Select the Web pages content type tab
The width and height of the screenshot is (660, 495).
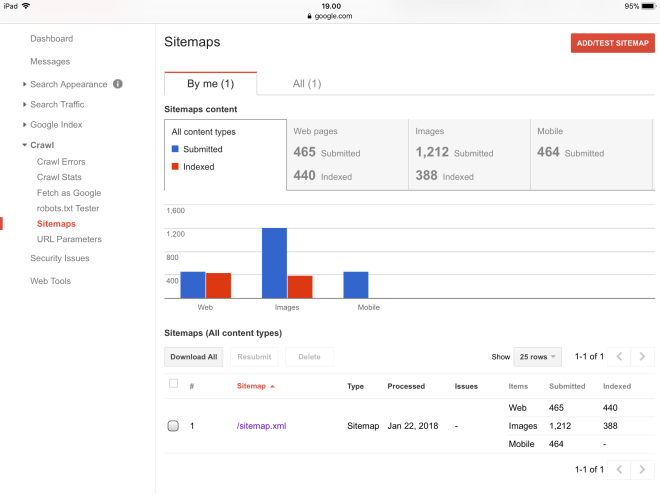[347, 154]
